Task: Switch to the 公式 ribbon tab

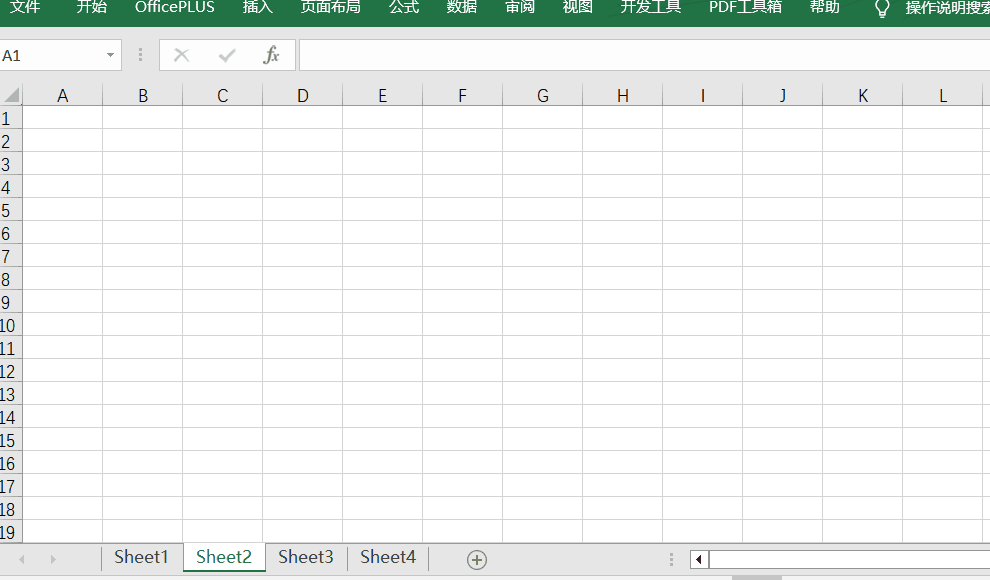Action: tap(404, 8)
